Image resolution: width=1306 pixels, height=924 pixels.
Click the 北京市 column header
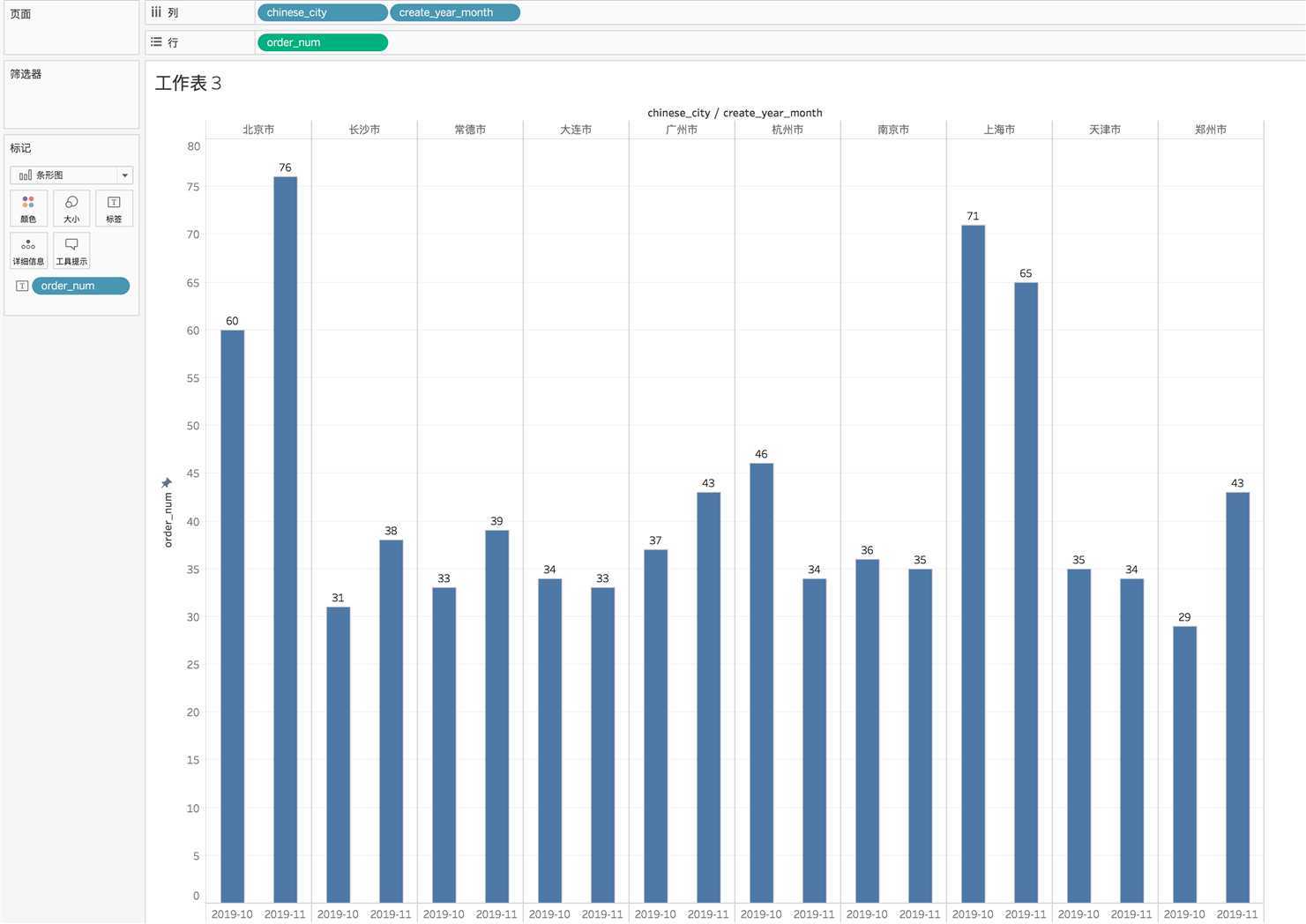click(x=258, y=130)
